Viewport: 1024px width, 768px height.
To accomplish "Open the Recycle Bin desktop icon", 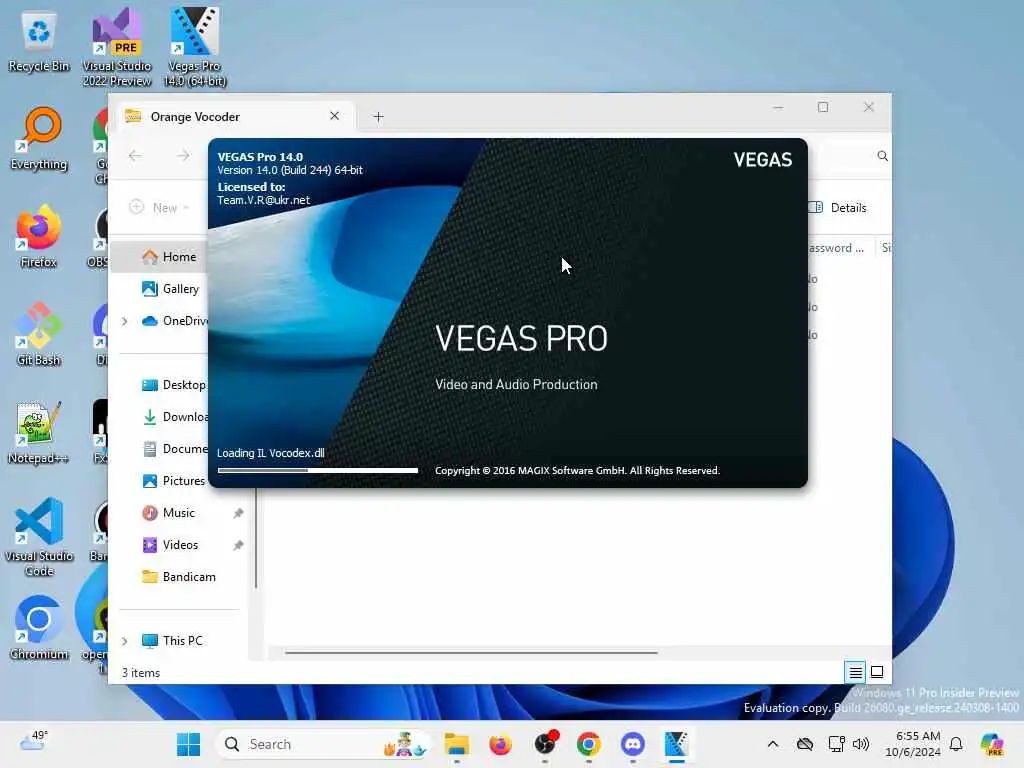I will [x=39, y=42].
